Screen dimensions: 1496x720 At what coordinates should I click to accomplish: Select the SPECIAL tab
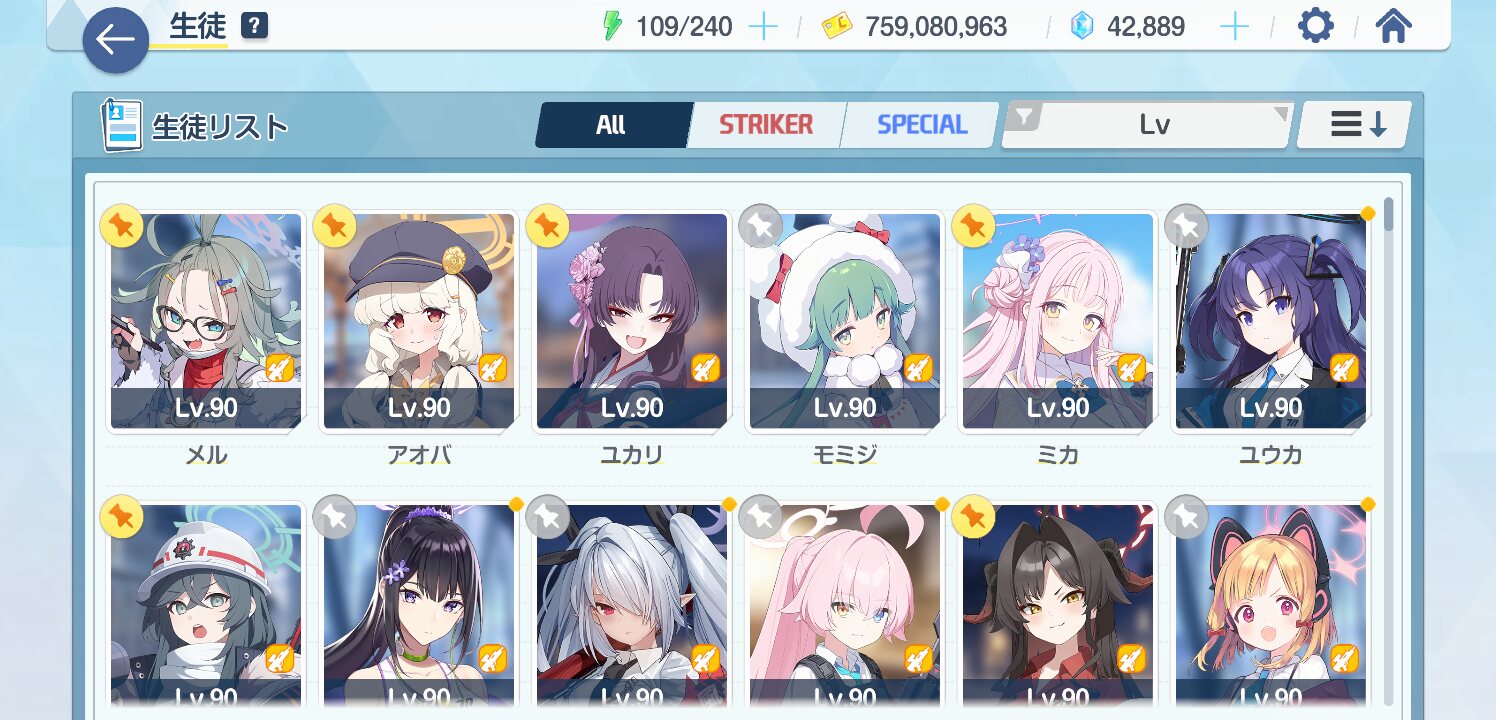(x=921, y=125)
